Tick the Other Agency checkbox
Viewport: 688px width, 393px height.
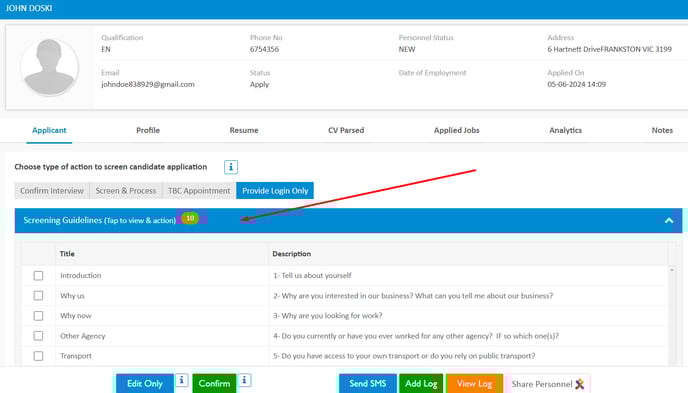(38, 336)
